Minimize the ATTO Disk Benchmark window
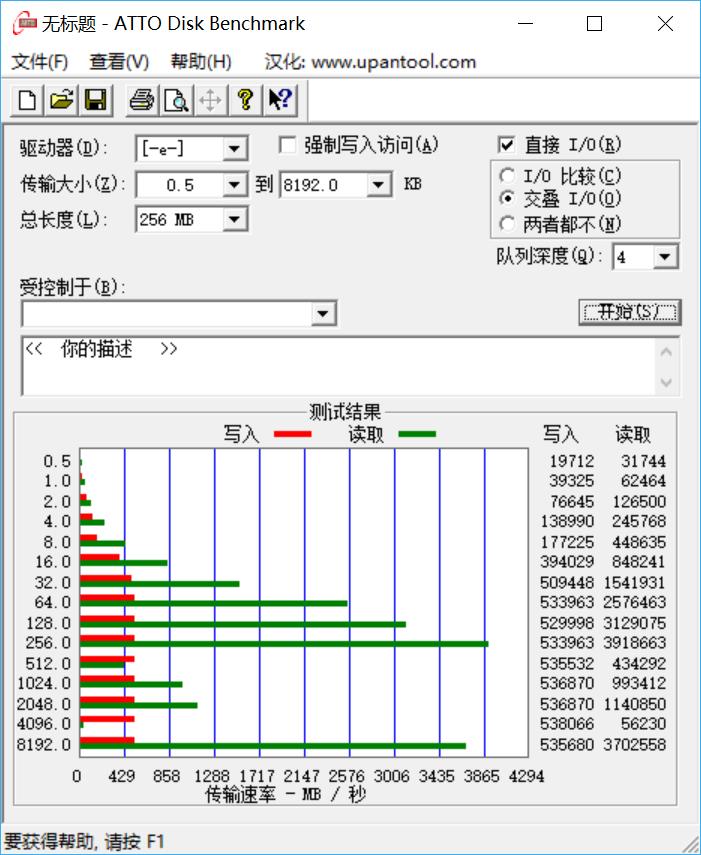The image size is (701, 855). pyautogui.click(x=525, y=23)
